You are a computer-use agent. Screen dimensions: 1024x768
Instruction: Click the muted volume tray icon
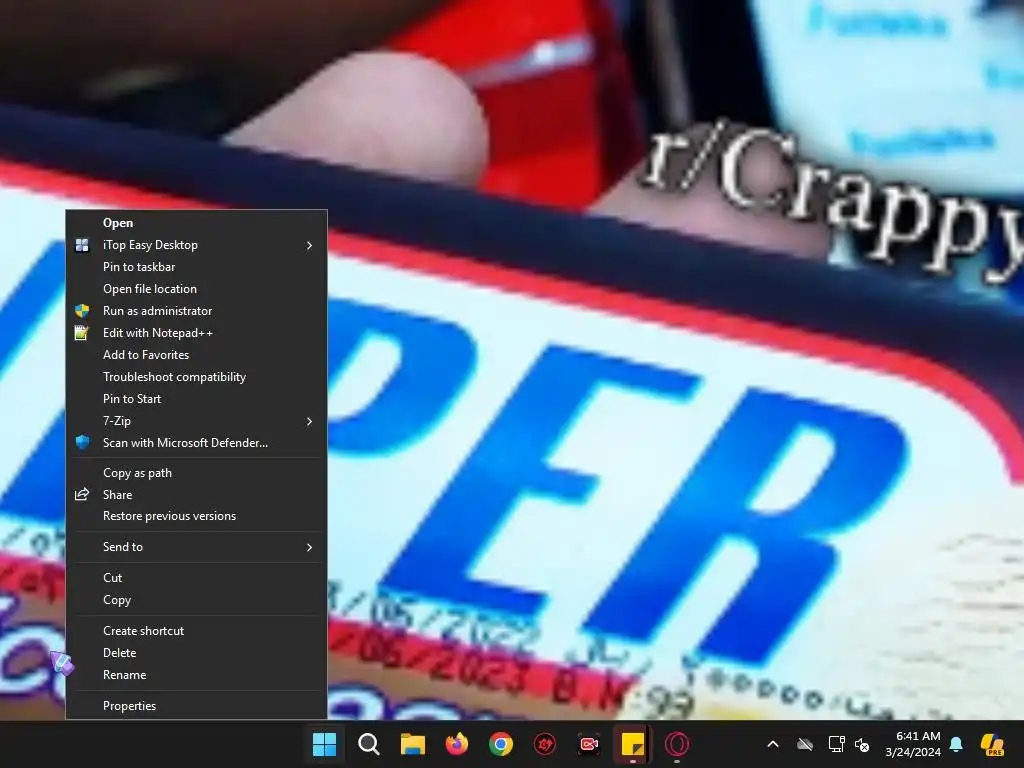[x=862, y=744]
